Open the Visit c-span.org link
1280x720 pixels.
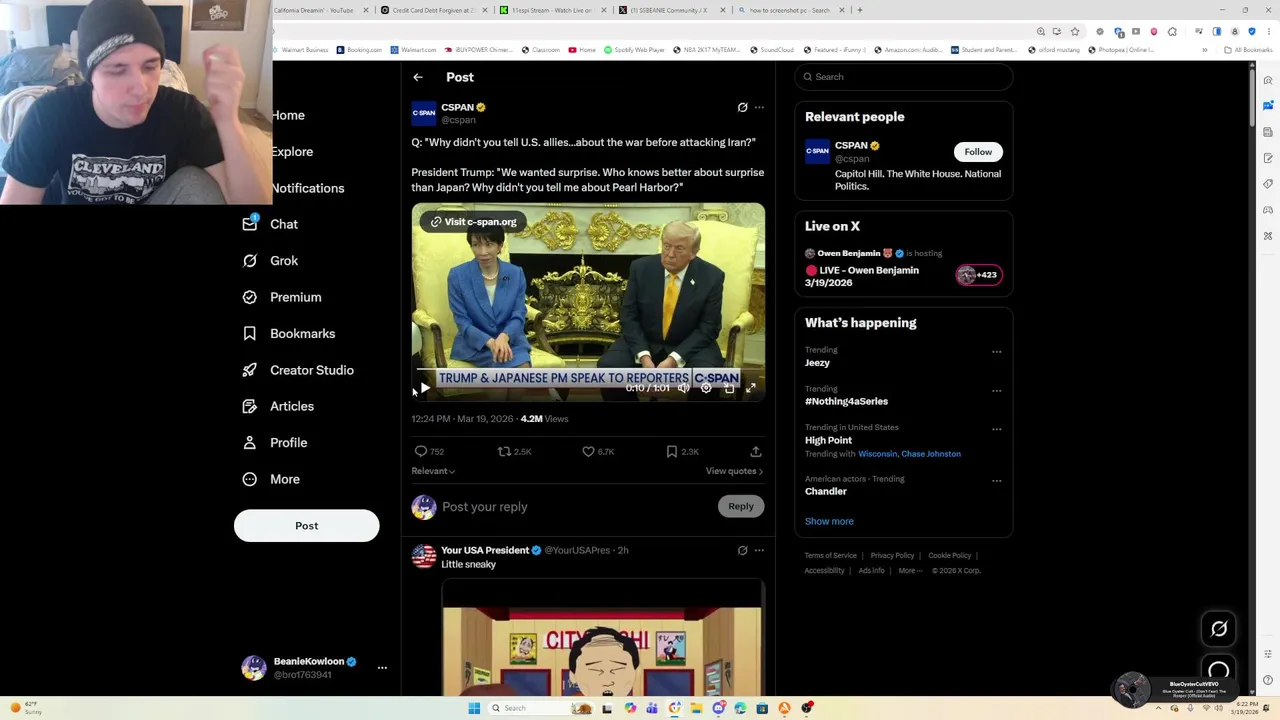point(474,222)
